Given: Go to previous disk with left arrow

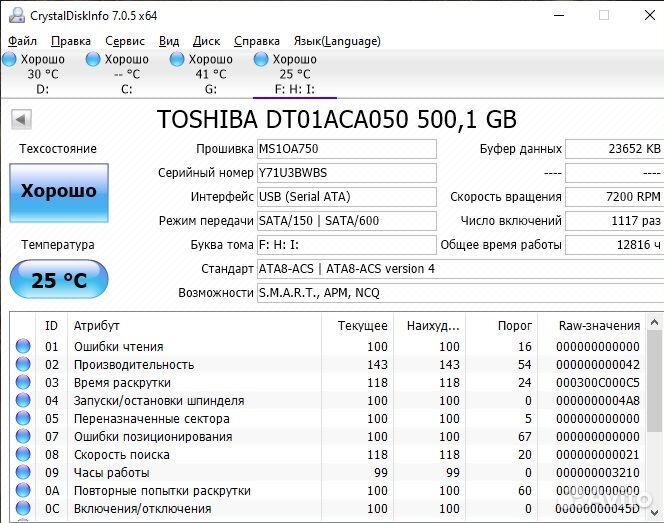Looking at the screenshot, I should 21,119.
